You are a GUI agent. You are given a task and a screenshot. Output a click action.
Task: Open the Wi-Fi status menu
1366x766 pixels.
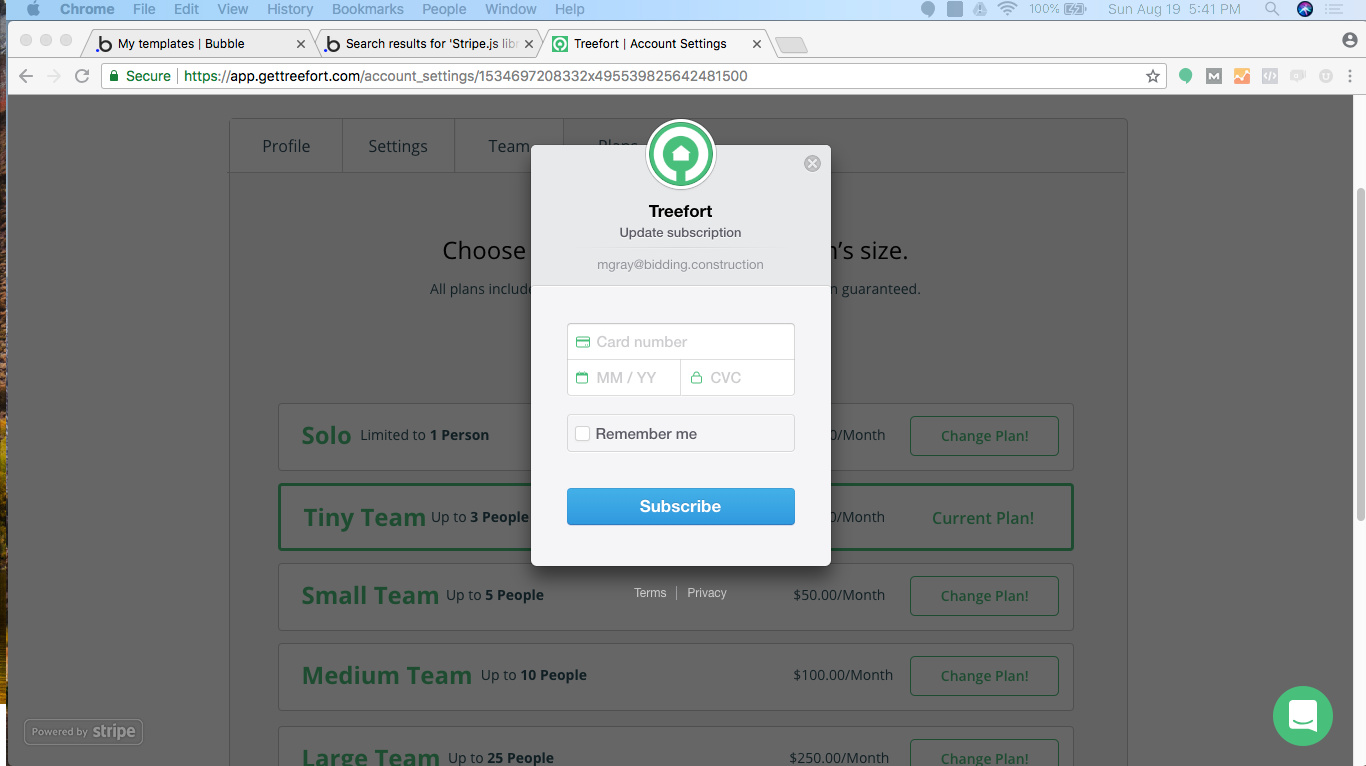tap(1007, 9)
